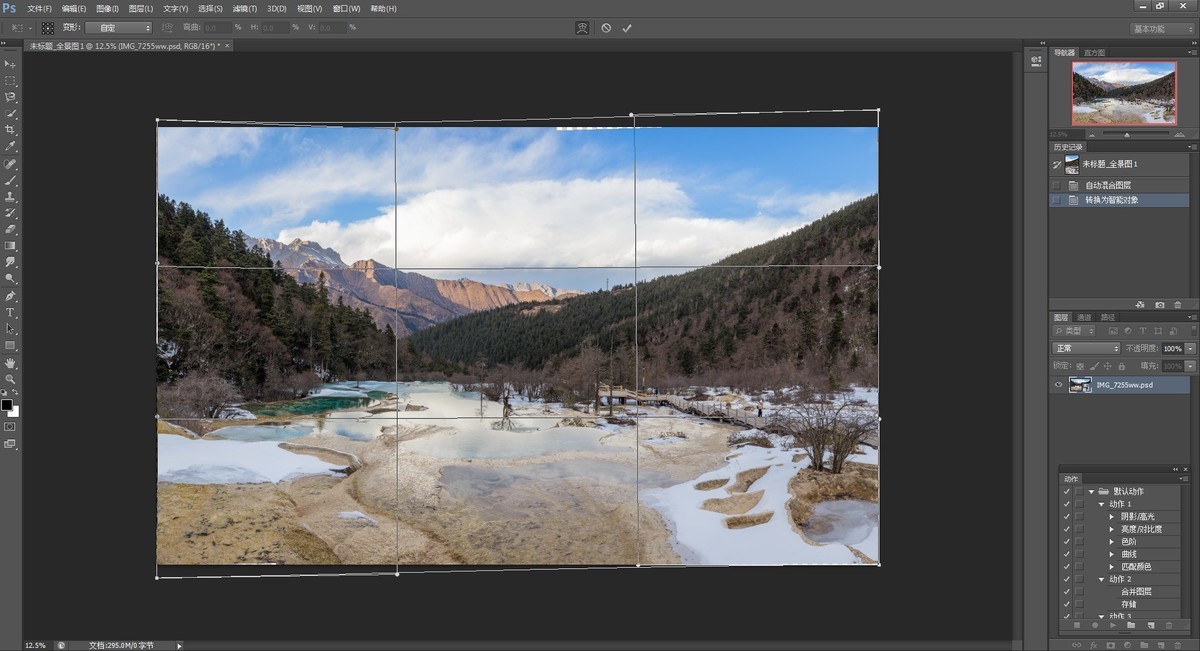Image resolution: width=1200 pixels, height=651 pixels.
Task: Create new snapshot in History panel
Action: 1160,304
